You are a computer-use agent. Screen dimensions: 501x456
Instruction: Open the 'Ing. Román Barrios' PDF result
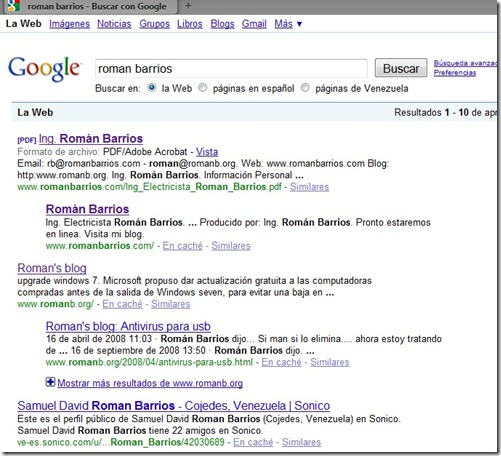coord(91,139)
